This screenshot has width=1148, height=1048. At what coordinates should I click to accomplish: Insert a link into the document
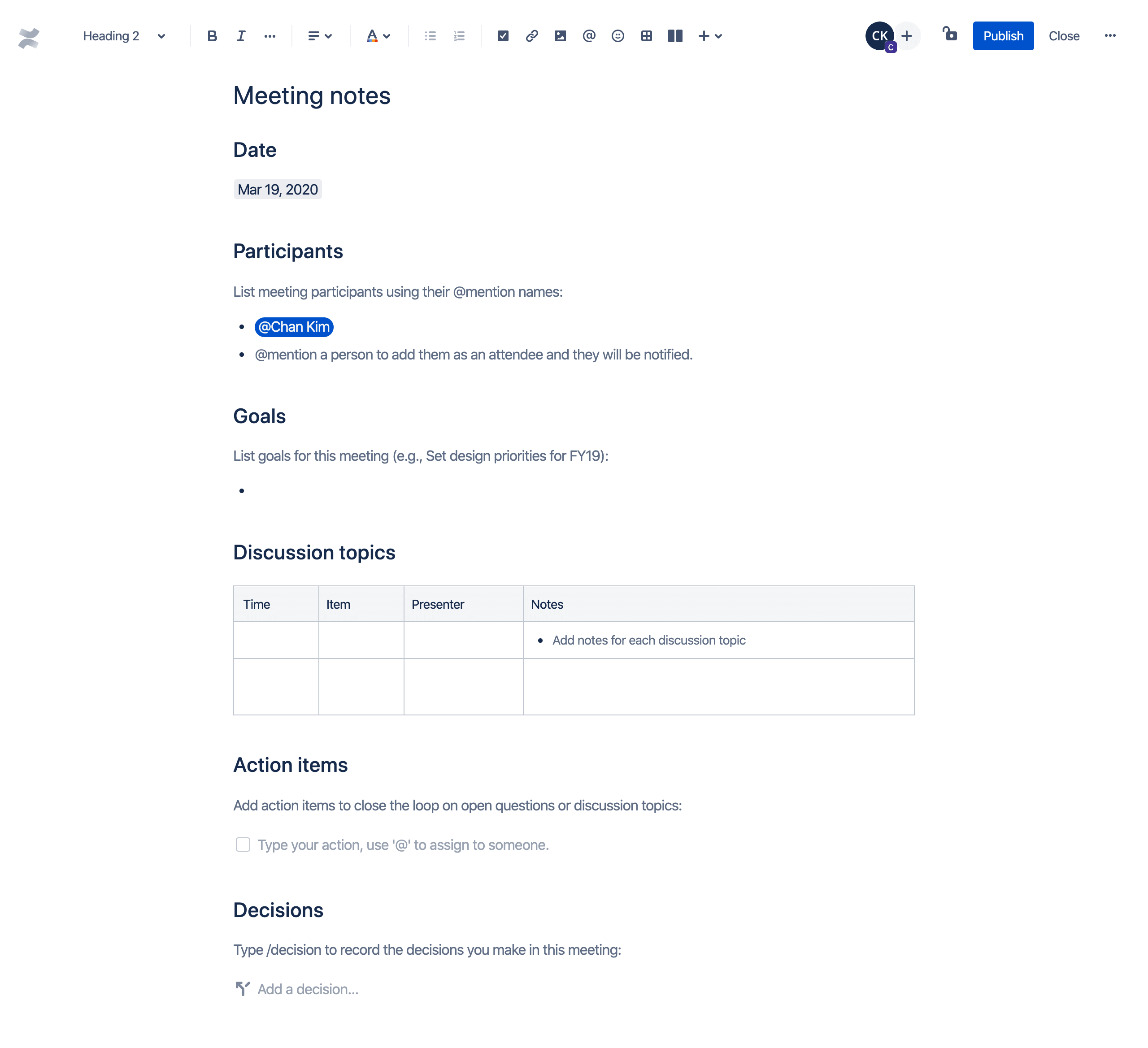(x=532, y=36)
